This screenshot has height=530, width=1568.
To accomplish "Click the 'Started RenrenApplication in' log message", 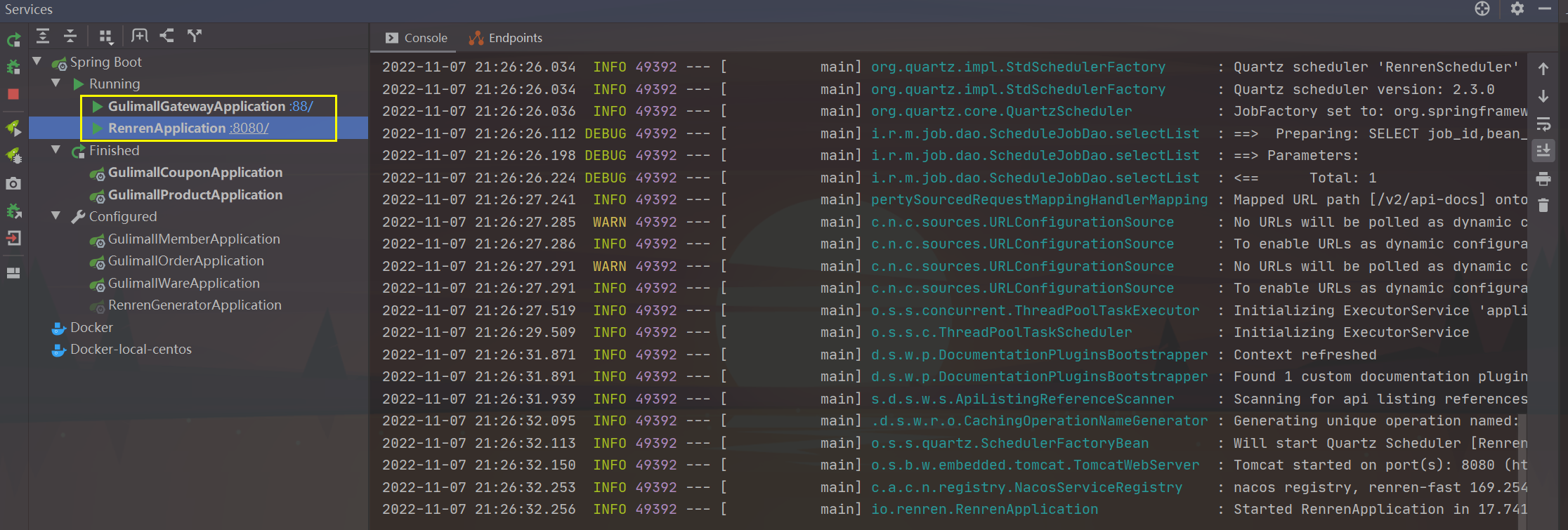I will pos(1380,509).
